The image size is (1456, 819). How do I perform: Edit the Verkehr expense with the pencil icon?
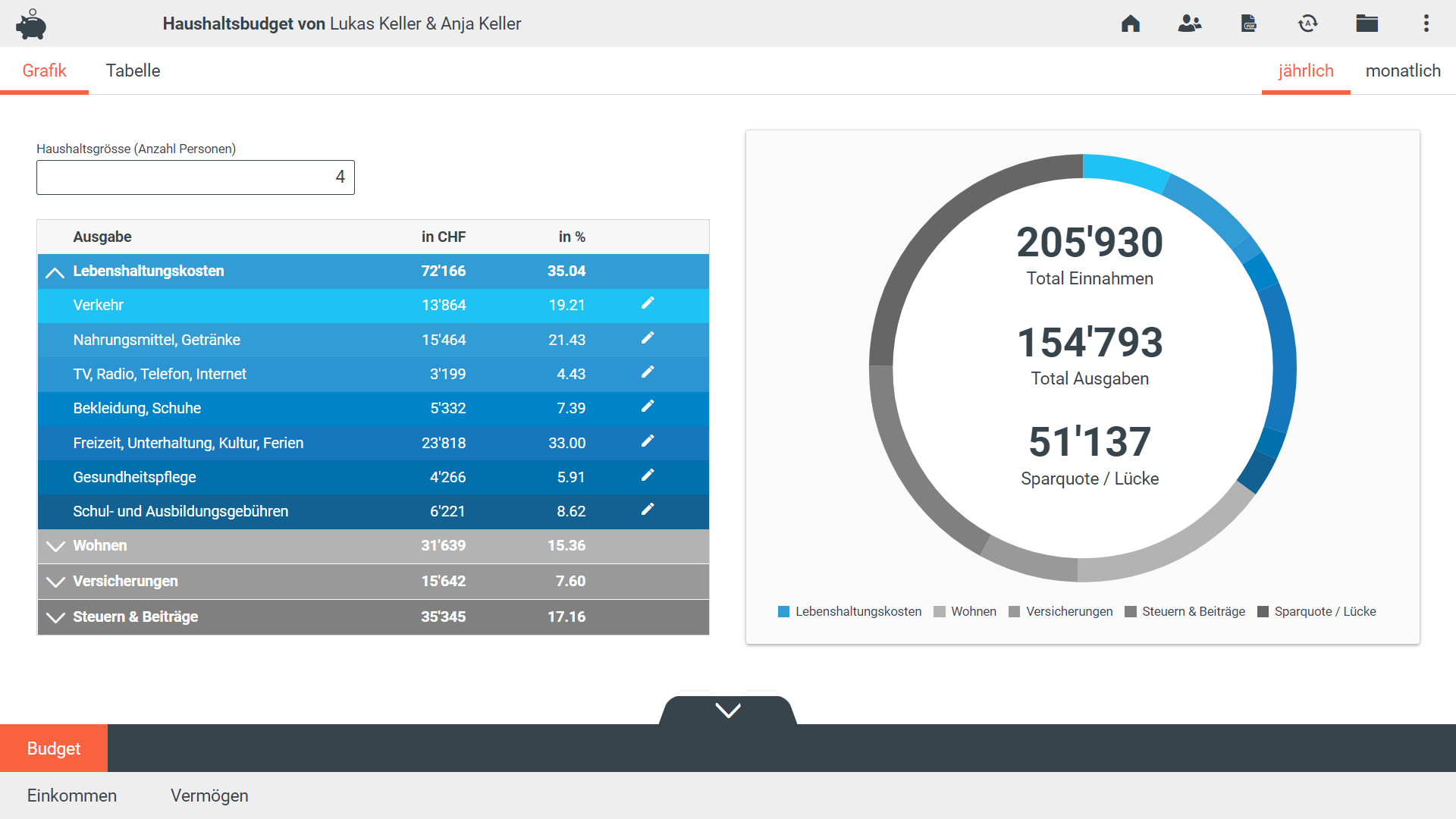coord(648,303)
